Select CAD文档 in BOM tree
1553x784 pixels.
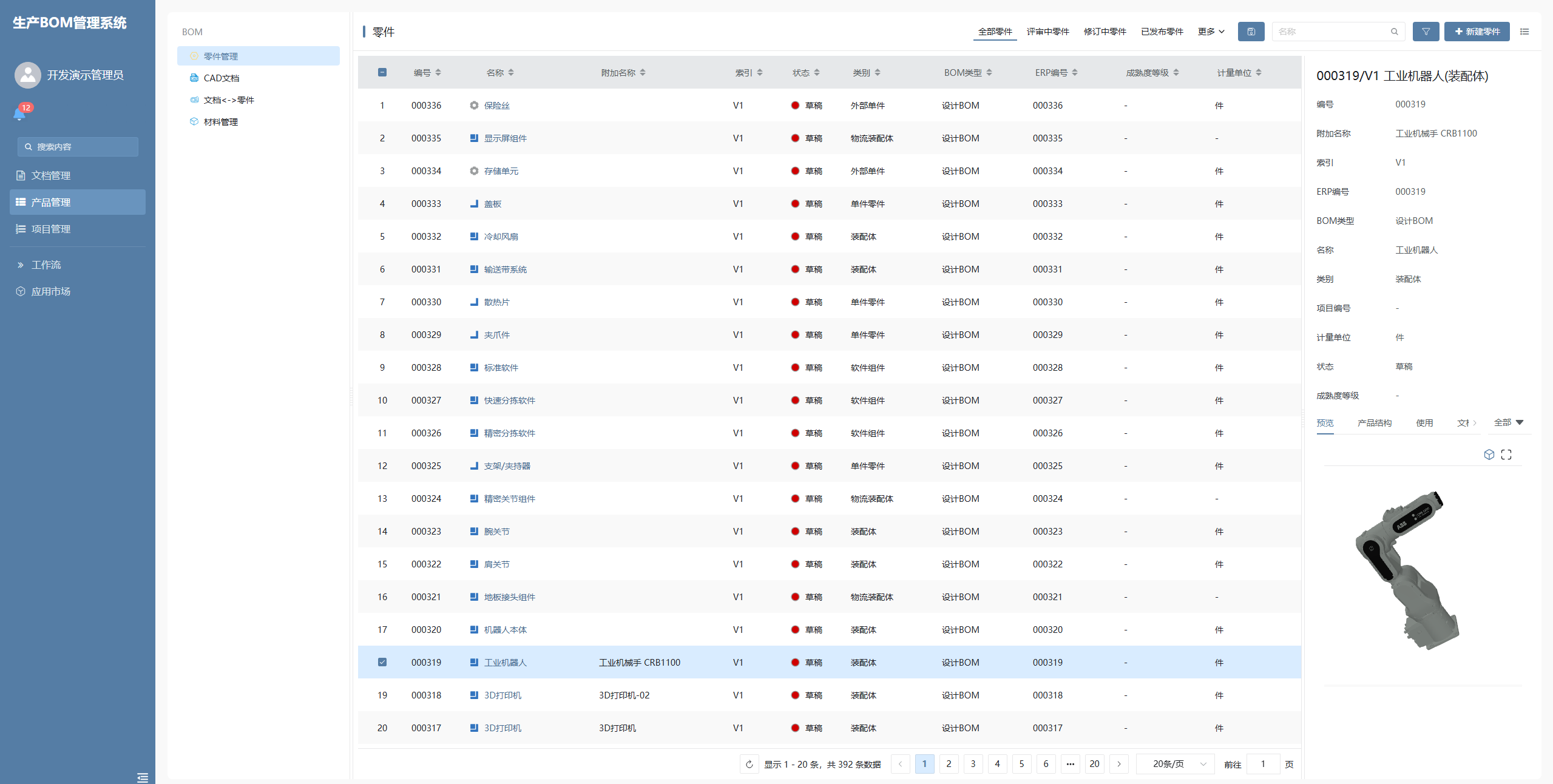(221, 78)
